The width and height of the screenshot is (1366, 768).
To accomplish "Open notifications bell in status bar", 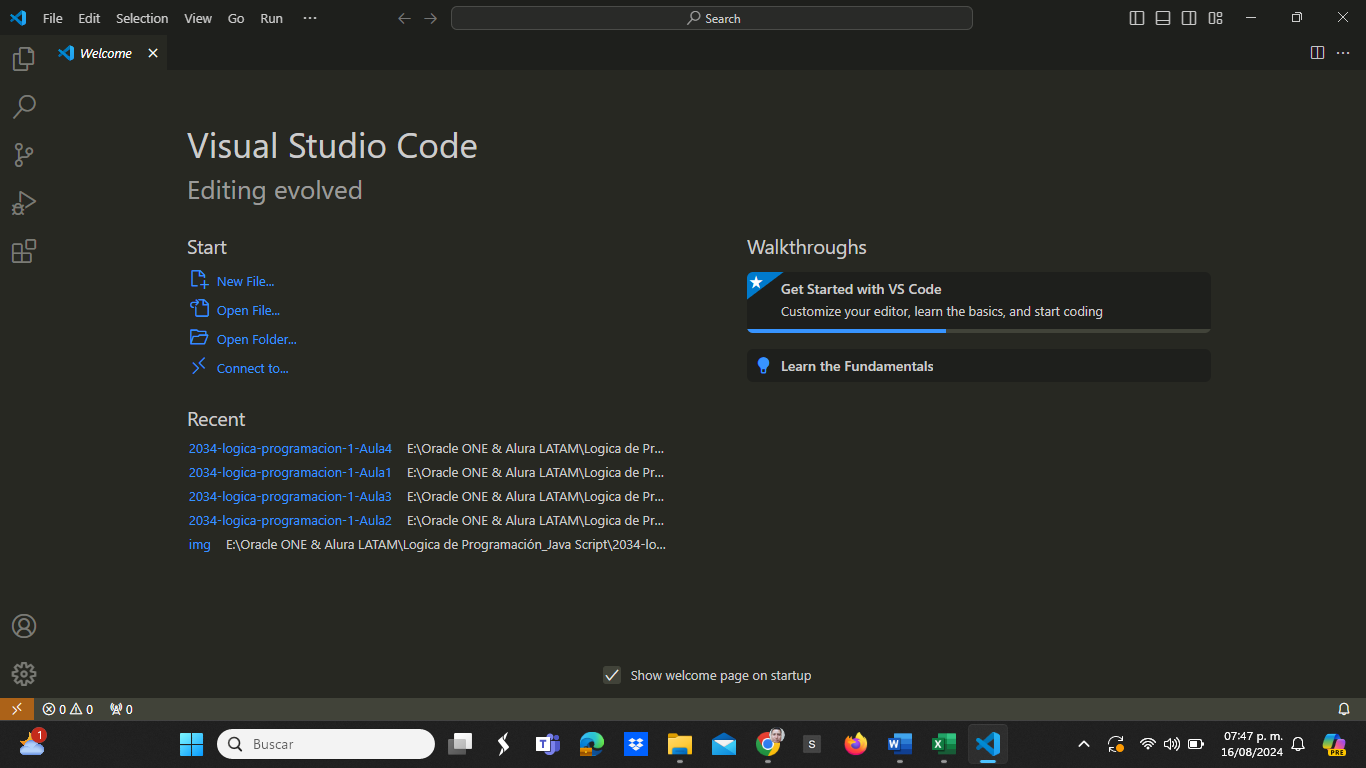I will point(1344,709).
